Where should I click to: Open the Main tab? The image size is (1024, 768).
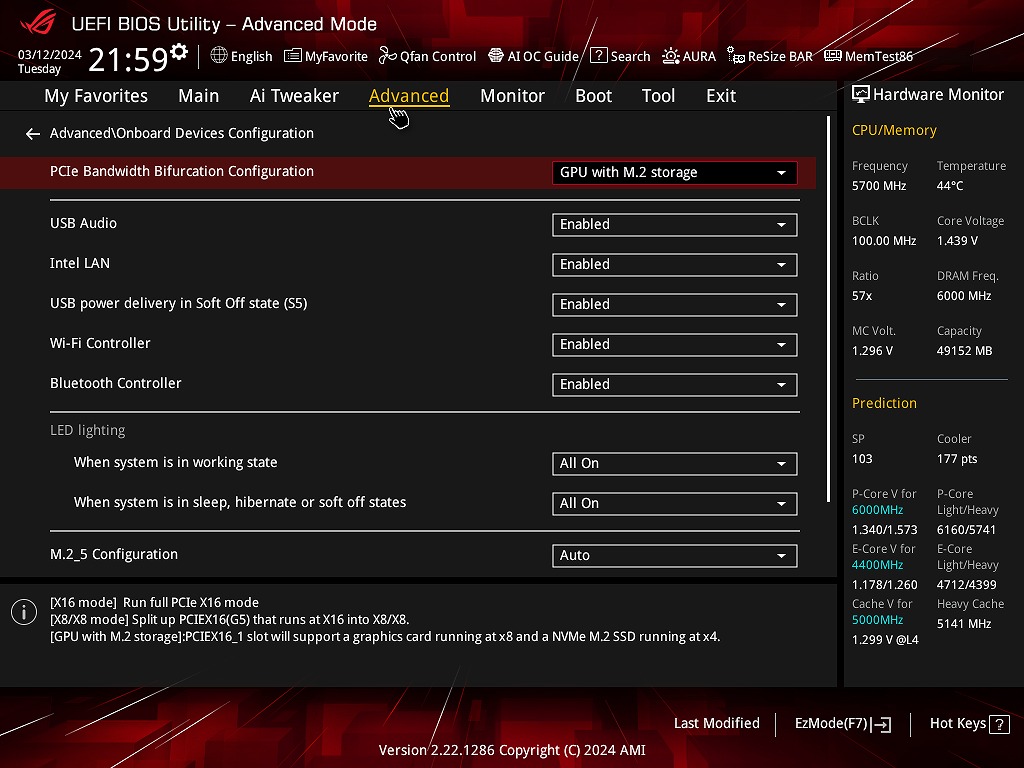[x=199, y=96]
